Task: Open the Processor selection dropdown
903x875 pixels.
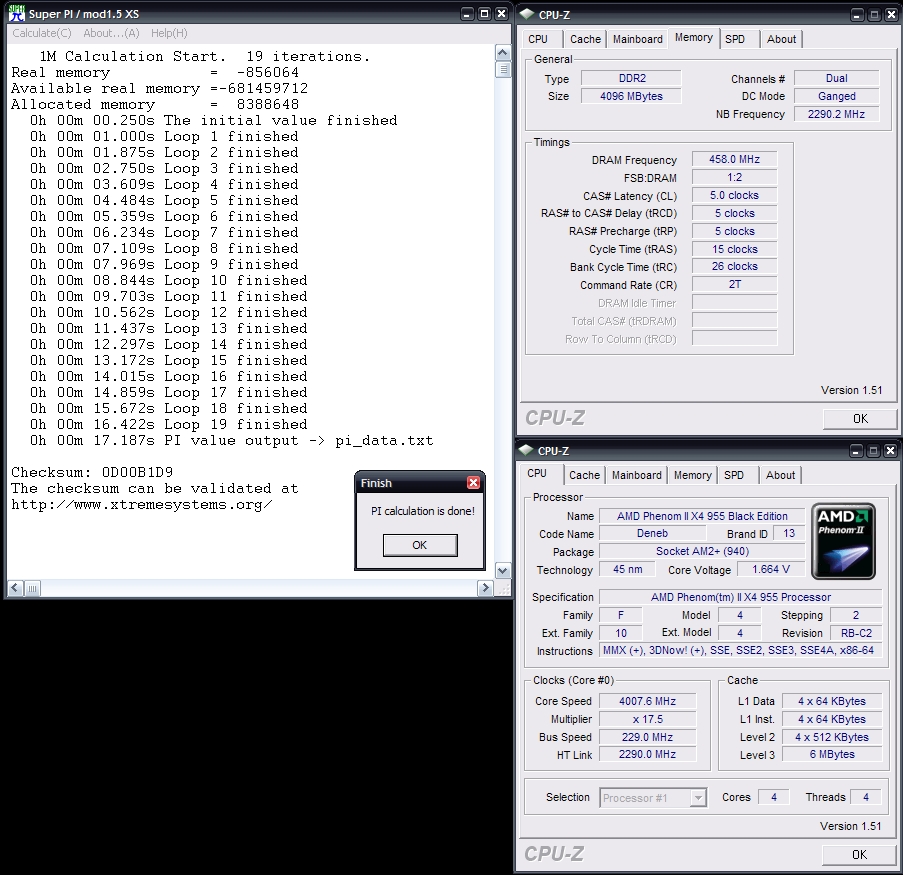Action: [x=698, y=797]
